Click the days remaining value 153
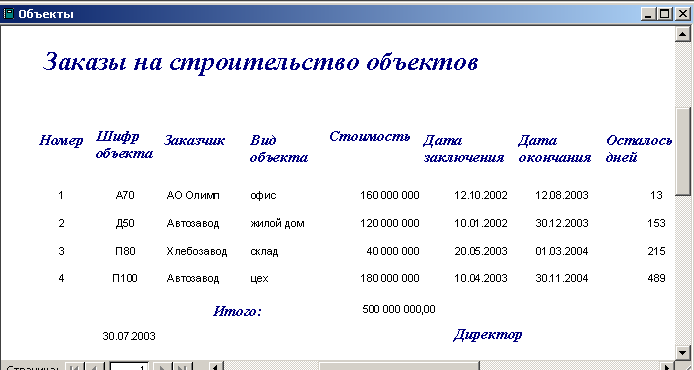This screenshot has height=370, width=694. (x=656, y=223)
